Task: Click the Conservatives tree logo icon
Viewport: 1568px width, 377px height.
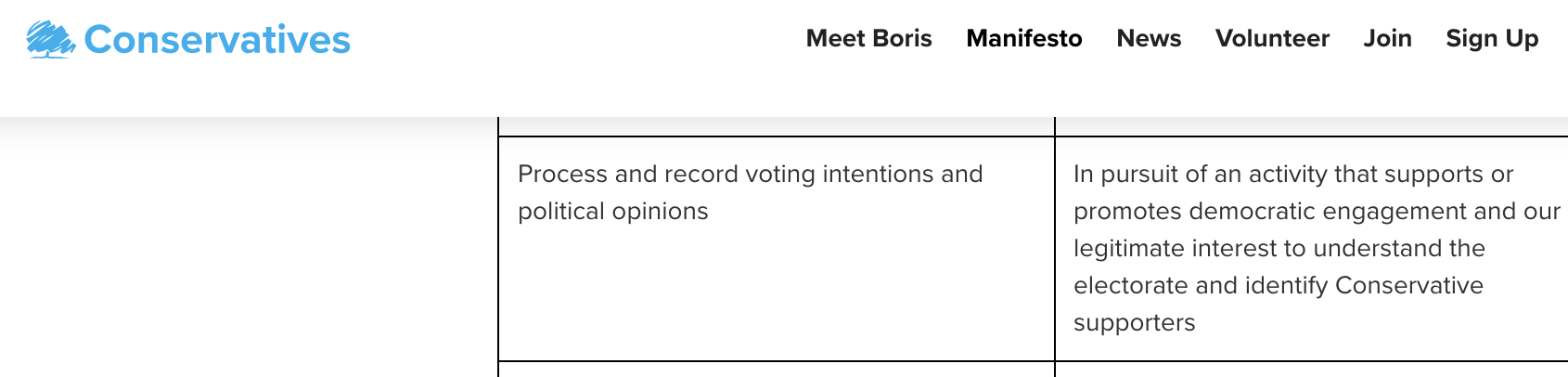Action: point(50,40)
